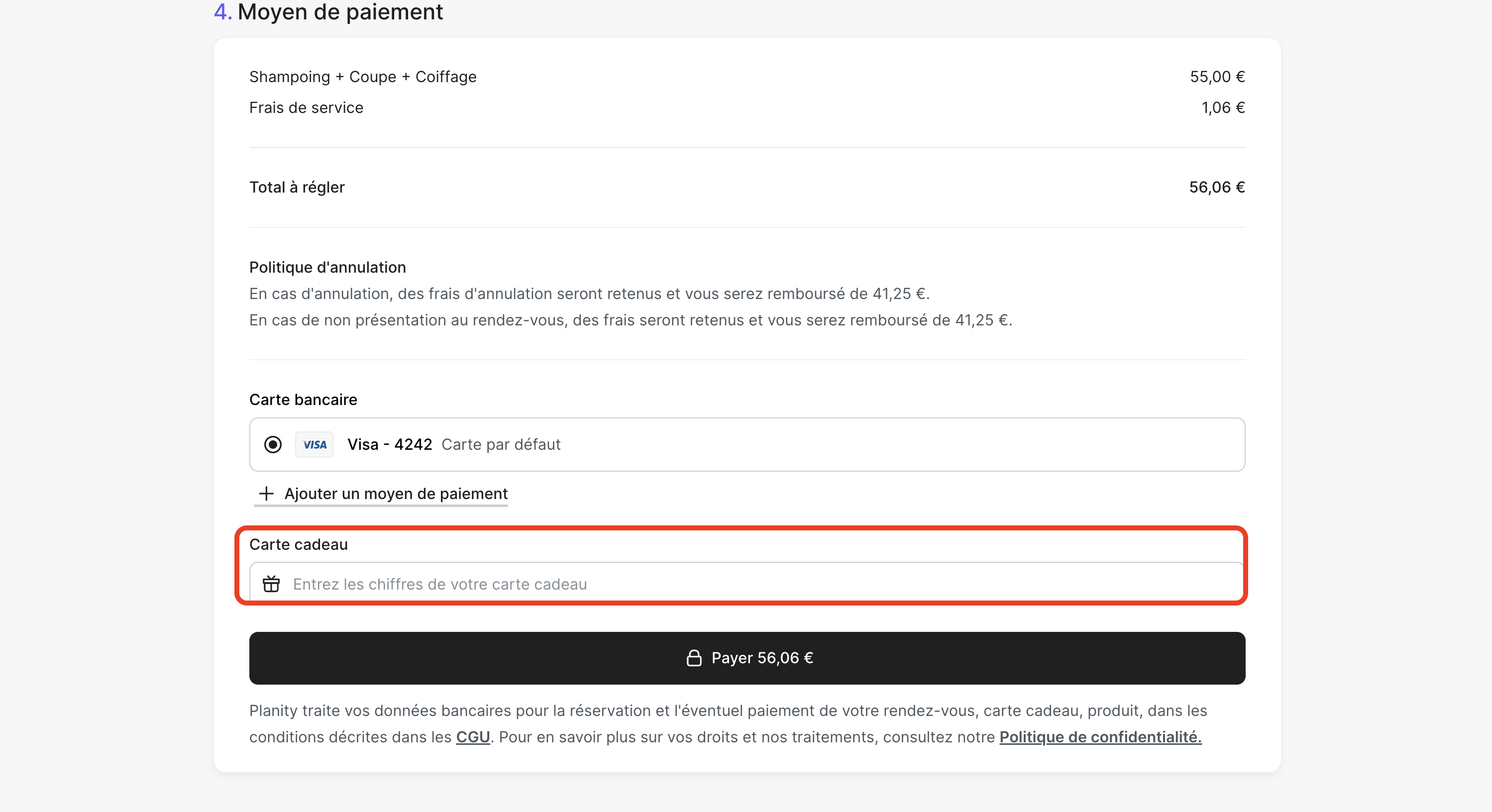Open 'Ajouter un moyen de paiement' link
The height and width of the screenshot is (812, 1492).
tap(396, 494)
